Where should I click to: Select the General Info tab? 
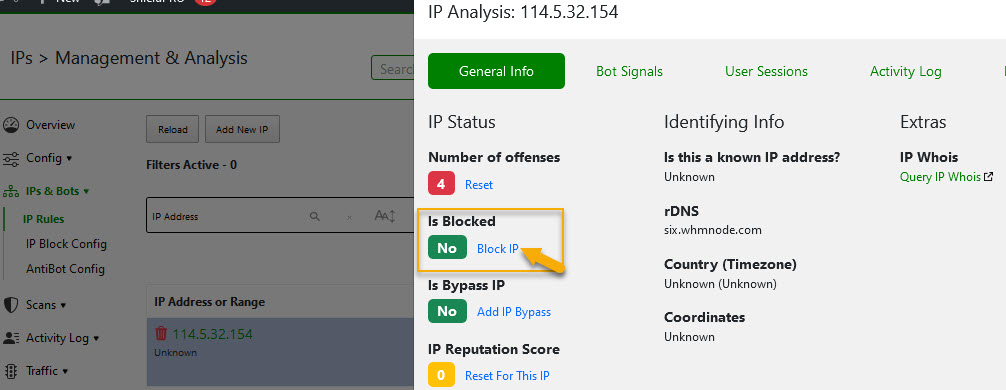(496, 71)
